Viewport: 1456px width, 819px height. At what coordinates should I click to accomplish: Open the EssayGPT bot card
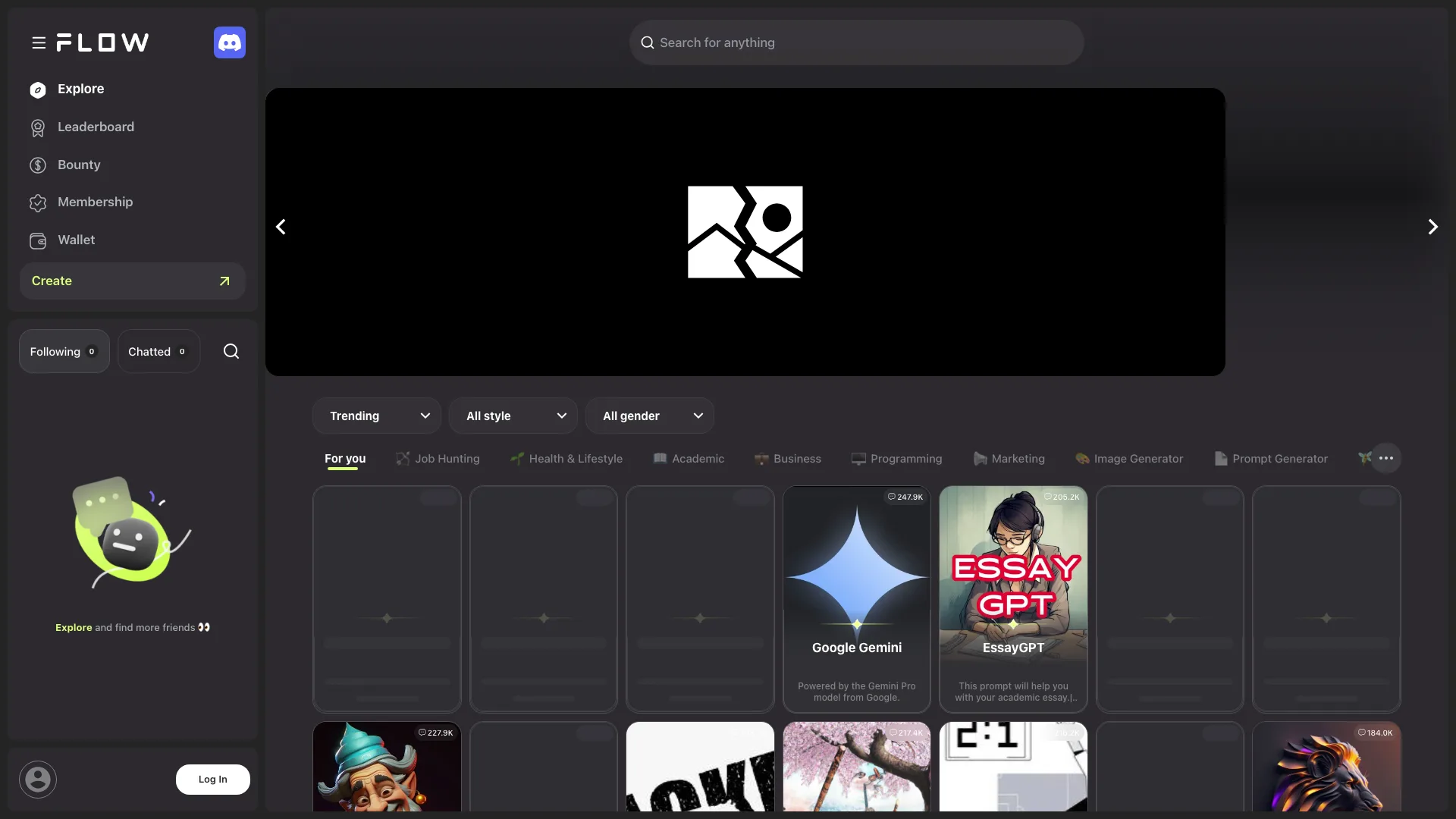point(1013,599)
